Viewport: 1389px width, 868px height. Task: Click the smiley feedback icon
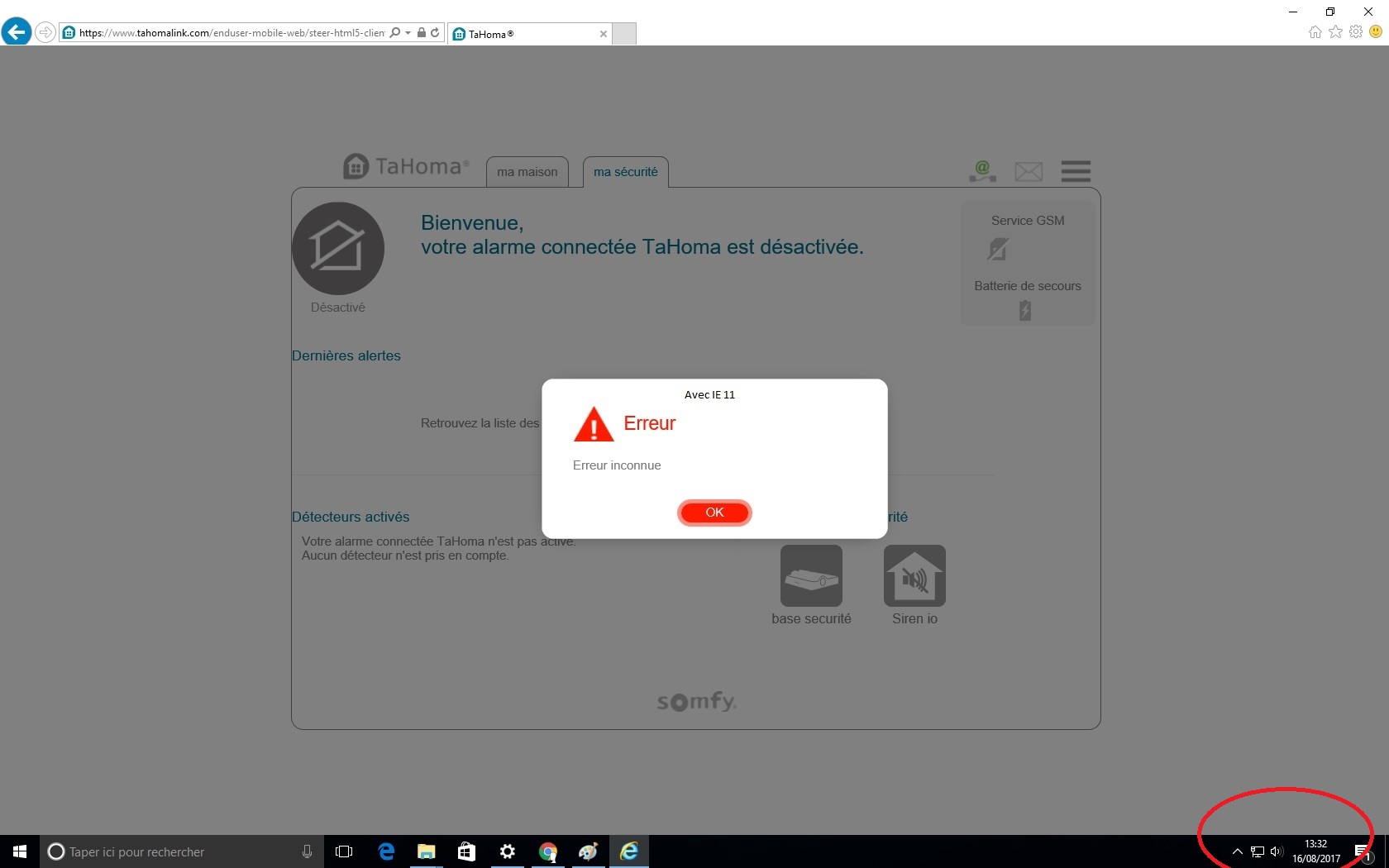click(x=1376, y=31)
